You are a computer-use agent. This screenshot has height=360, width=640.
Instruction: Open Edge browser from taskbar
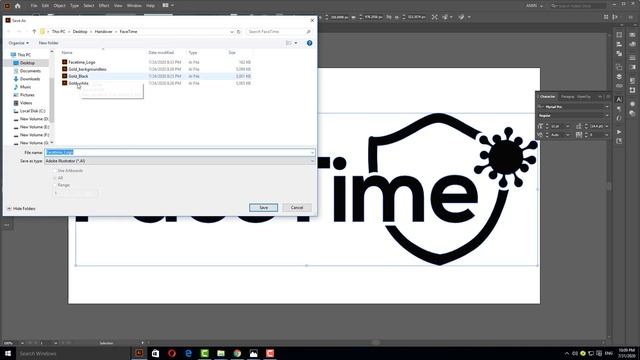pyautogui.click(x=188, y=353)
